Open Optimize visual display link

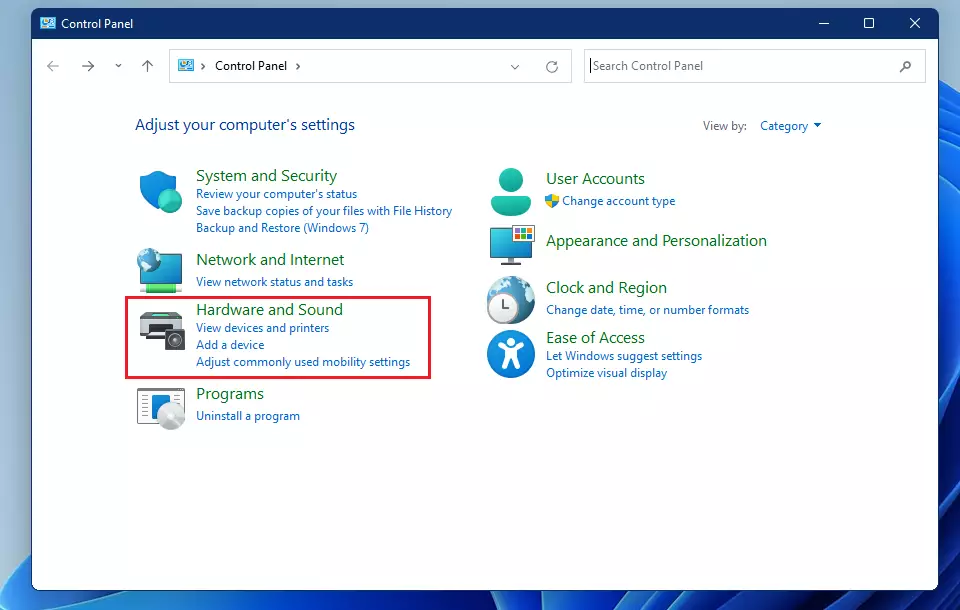606,373
